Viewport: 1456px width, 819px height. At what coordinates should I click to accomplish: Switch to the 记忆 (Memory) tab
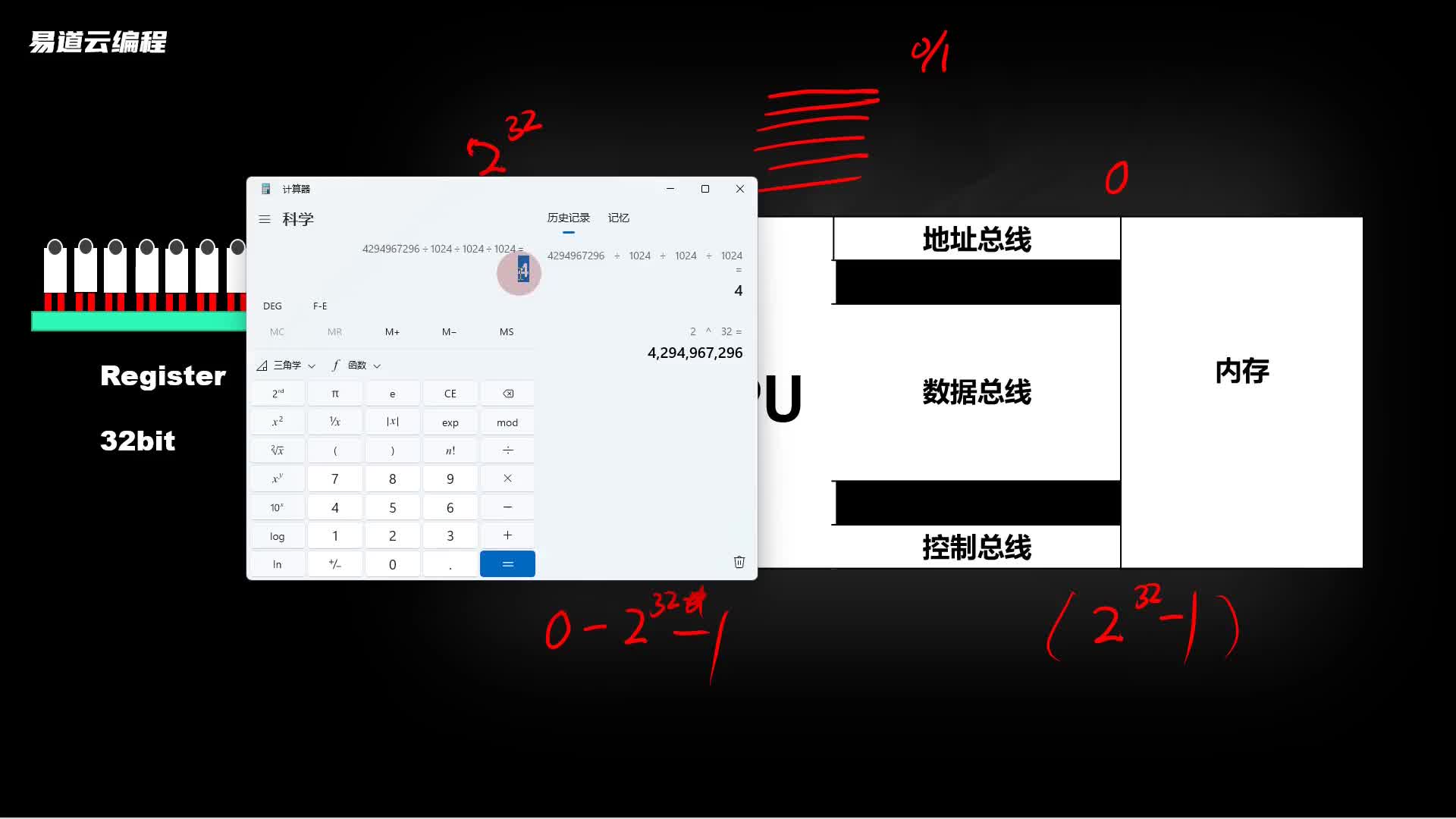(x=620, y=218)
